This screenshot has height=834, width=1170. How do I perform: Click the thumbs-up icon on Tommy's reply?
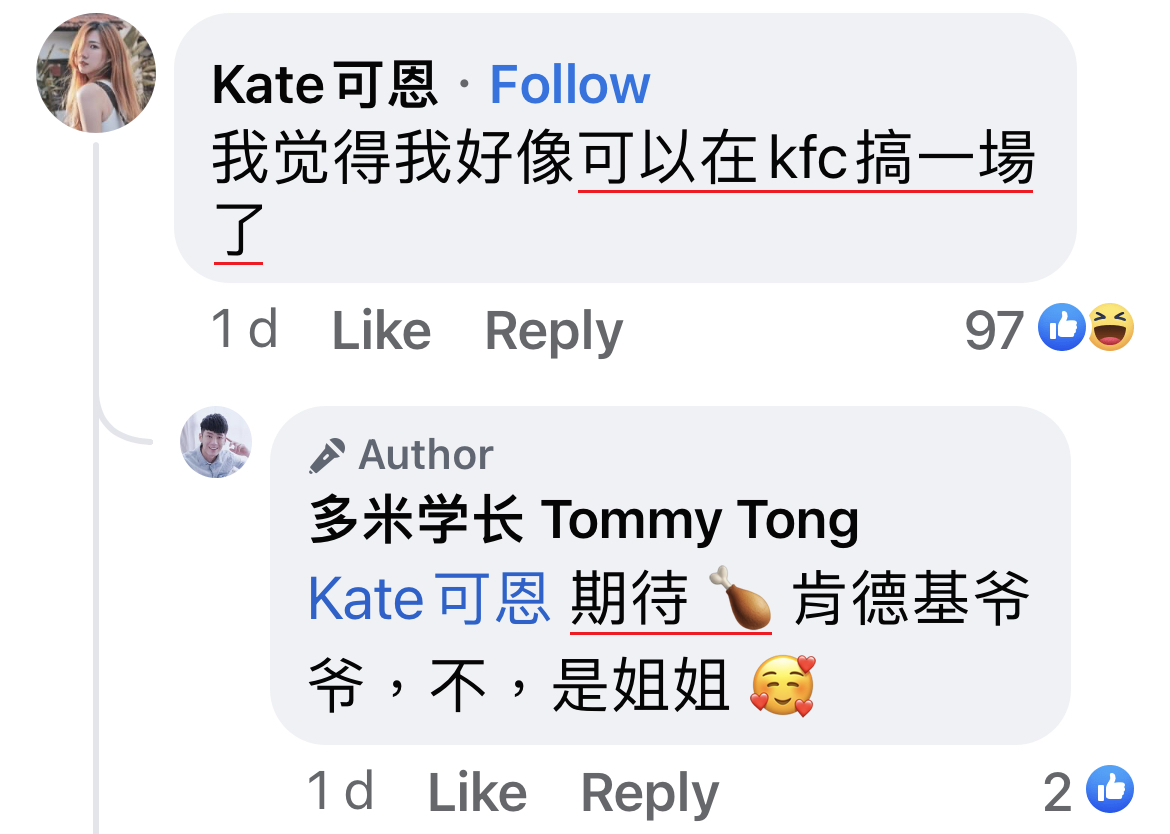click(x=1110, y=789)
